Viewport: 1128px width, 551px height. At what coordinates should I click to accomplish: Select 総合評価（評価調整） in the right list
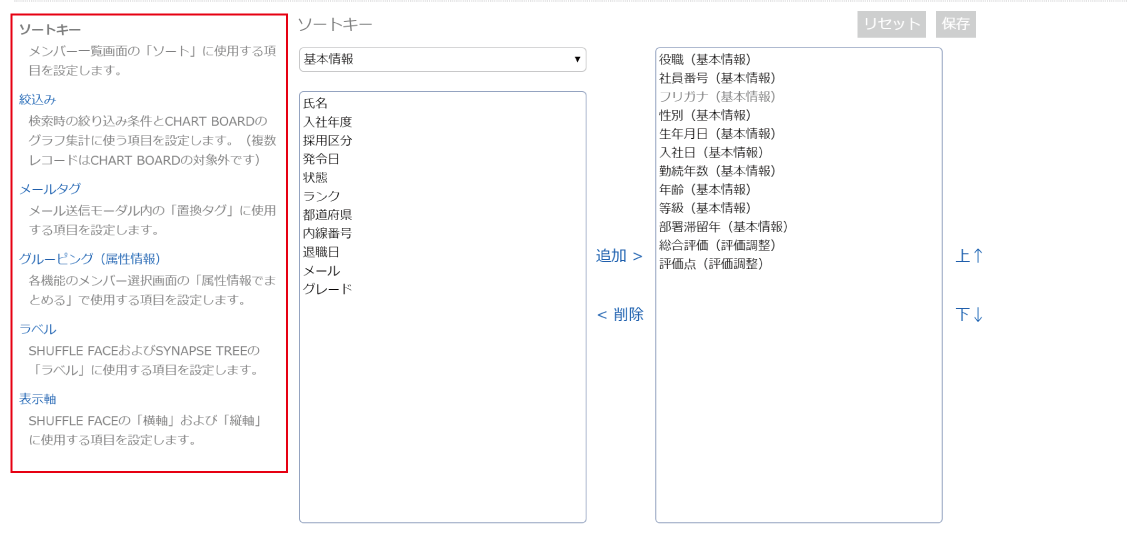[x=717, y=245]
